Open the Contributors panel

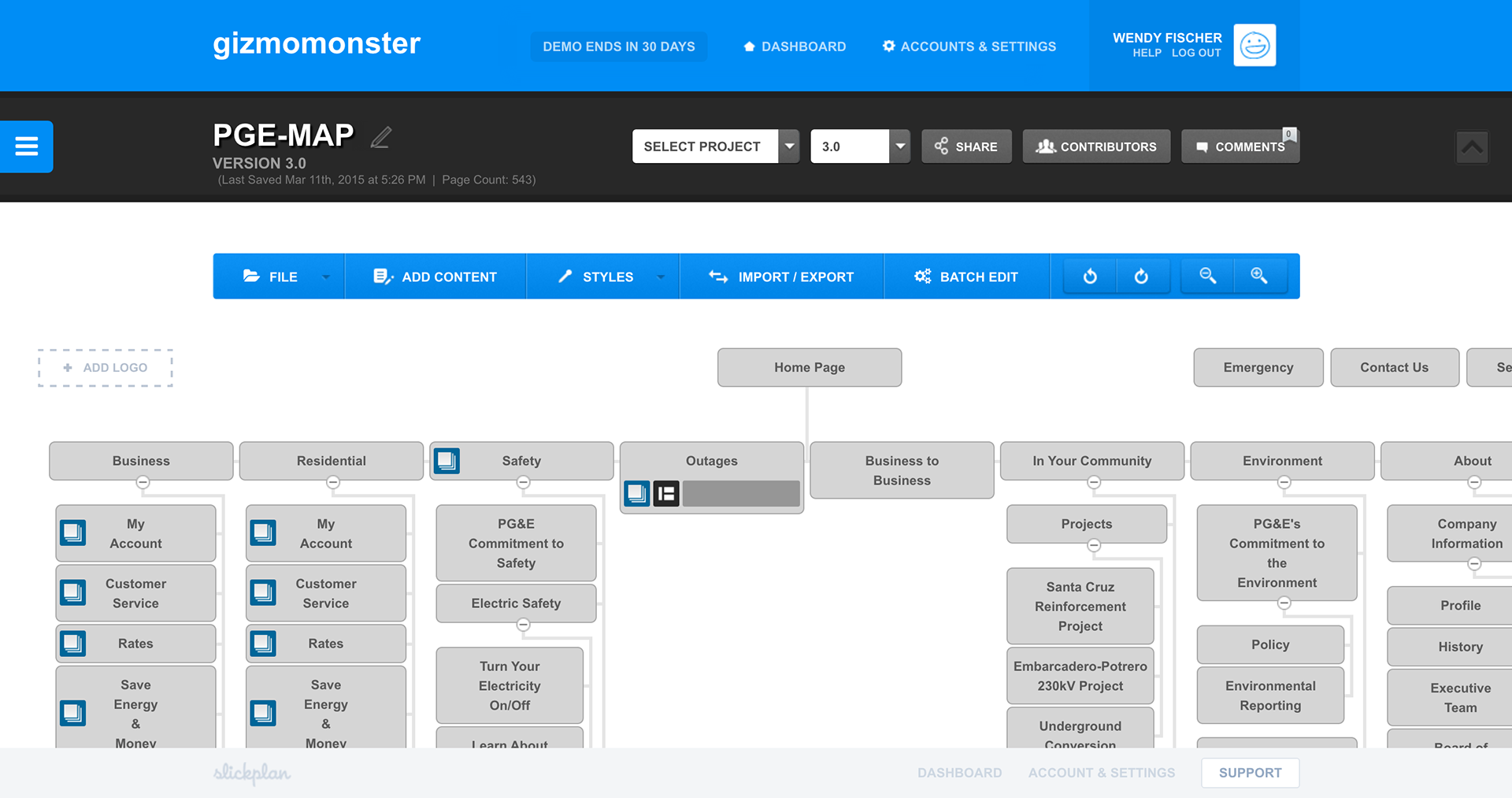[x=1096, y=147]
